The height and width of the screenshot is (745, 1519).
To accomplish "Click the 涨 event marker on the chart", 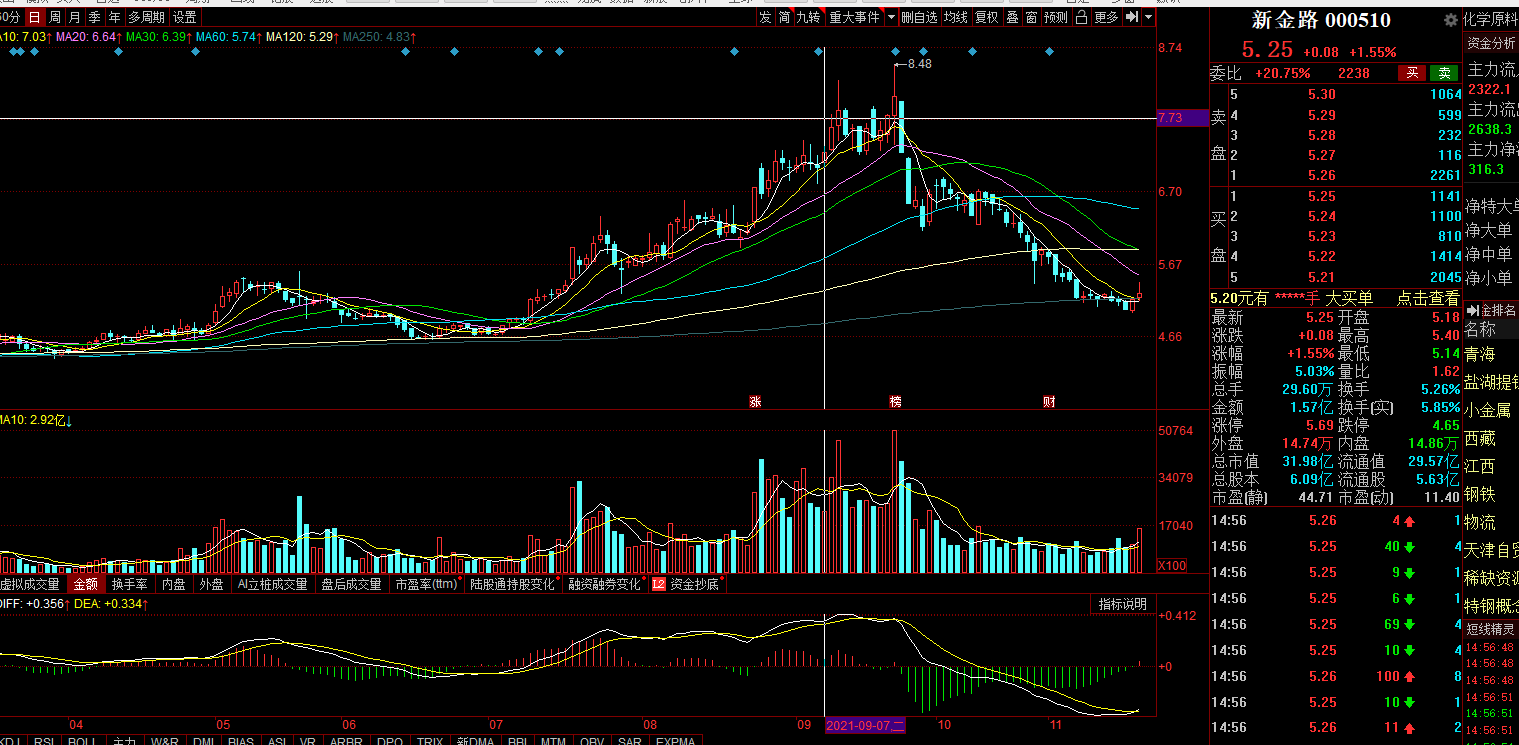I will coord(755,402).
